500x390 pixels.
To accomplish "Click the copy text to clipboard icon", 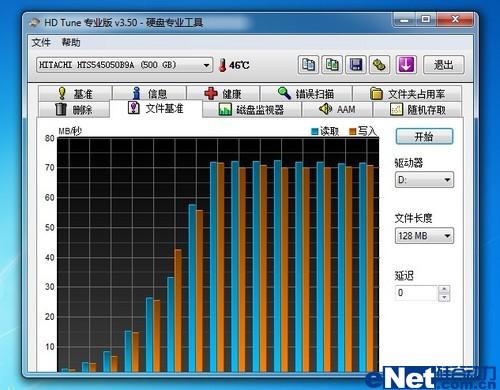I will [308, 65].
